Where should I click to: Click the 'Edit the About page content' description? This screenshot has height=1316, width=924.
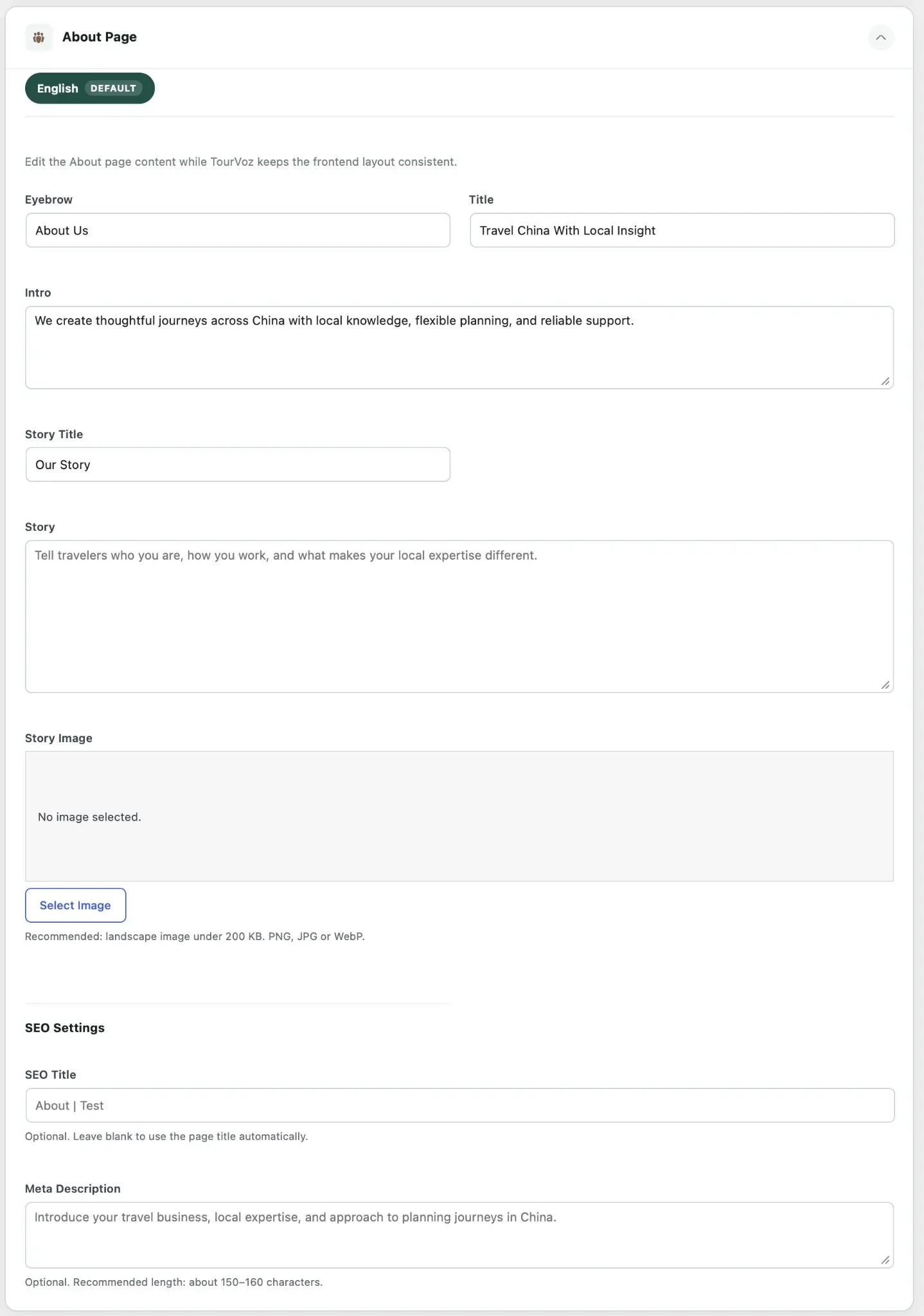tap(241, 162)
